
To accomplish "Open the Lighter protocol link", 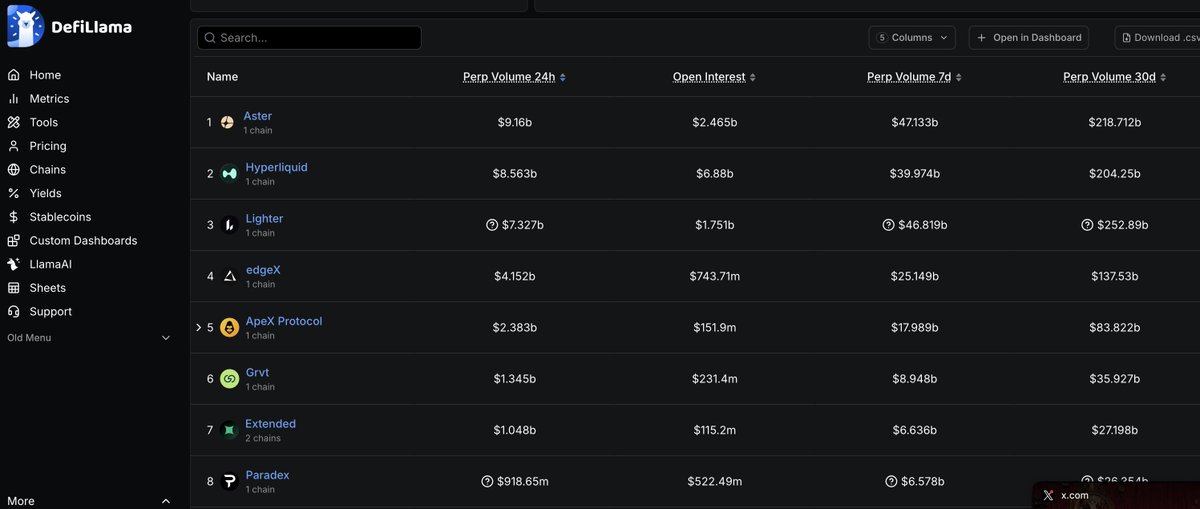I will click(x=264, y=219).
